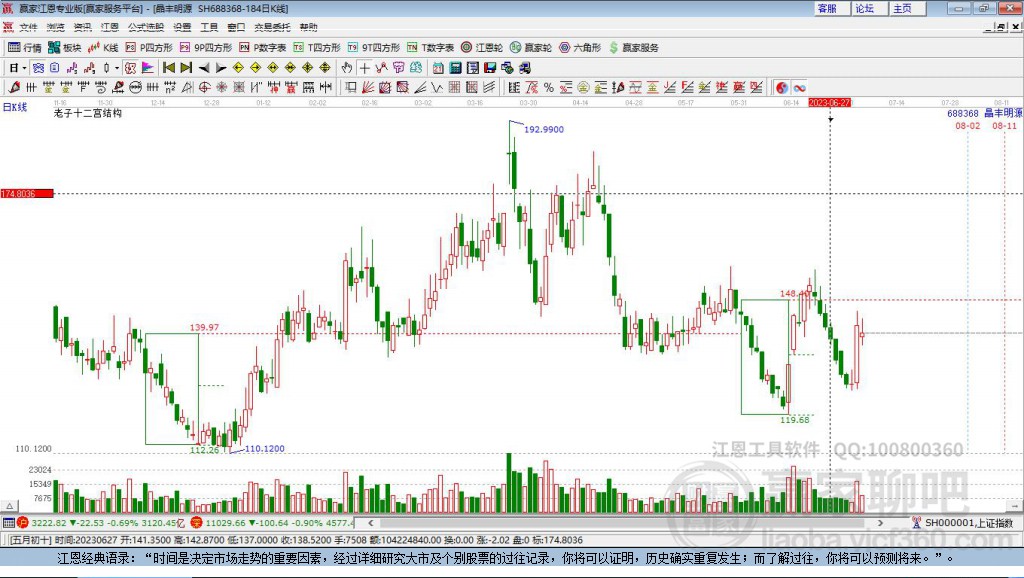Select the pencil drawing tool

click(14, 87)
